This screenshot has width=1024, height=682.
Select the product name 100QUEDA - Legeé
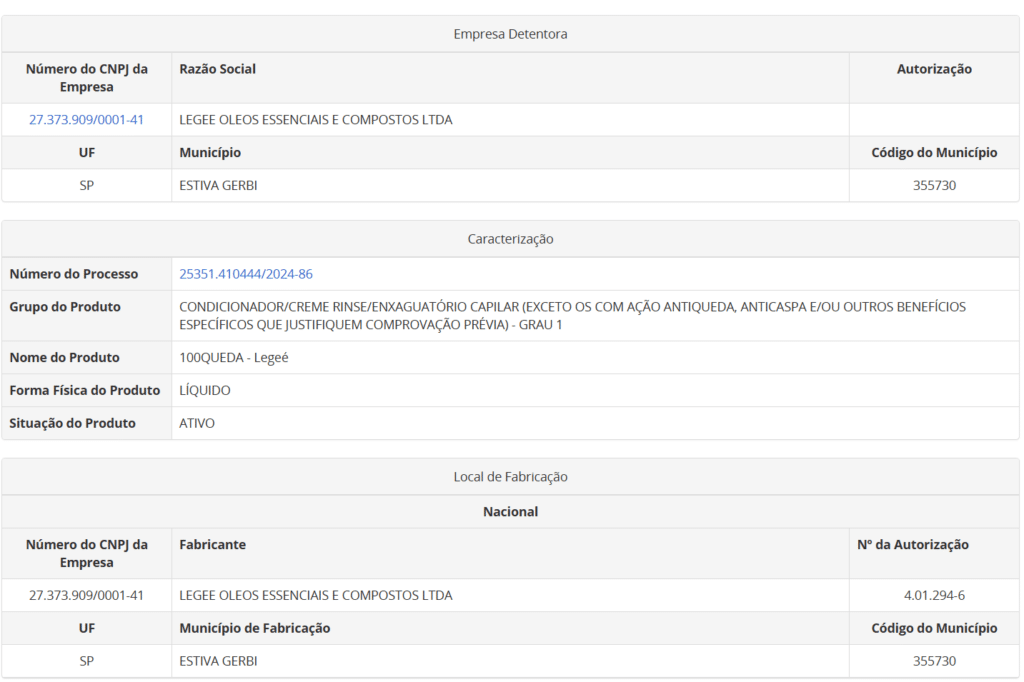233,358
